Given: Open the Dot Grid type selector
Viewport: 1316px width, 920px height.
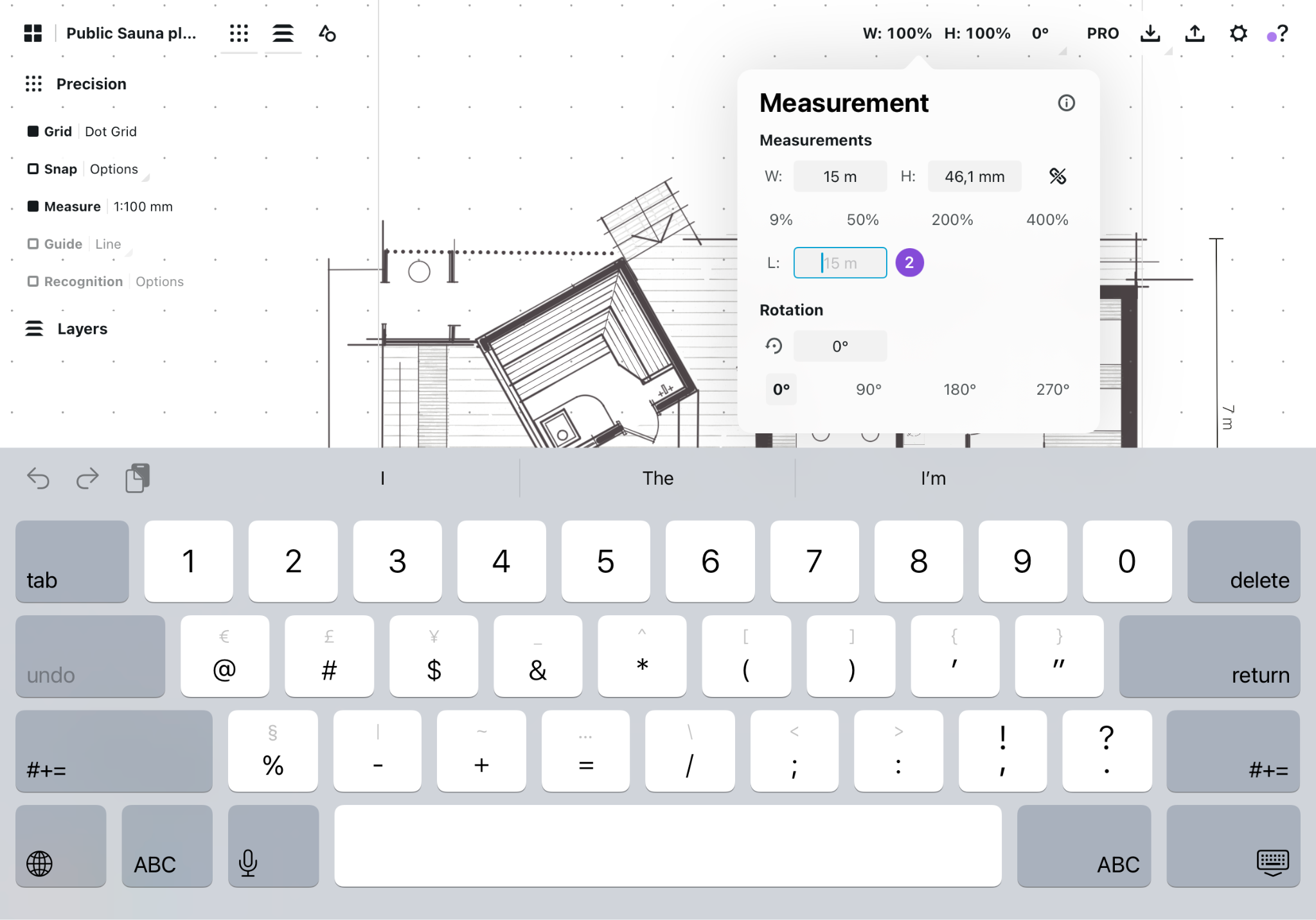Looking at the screenshot, I should tap(111, 131).
